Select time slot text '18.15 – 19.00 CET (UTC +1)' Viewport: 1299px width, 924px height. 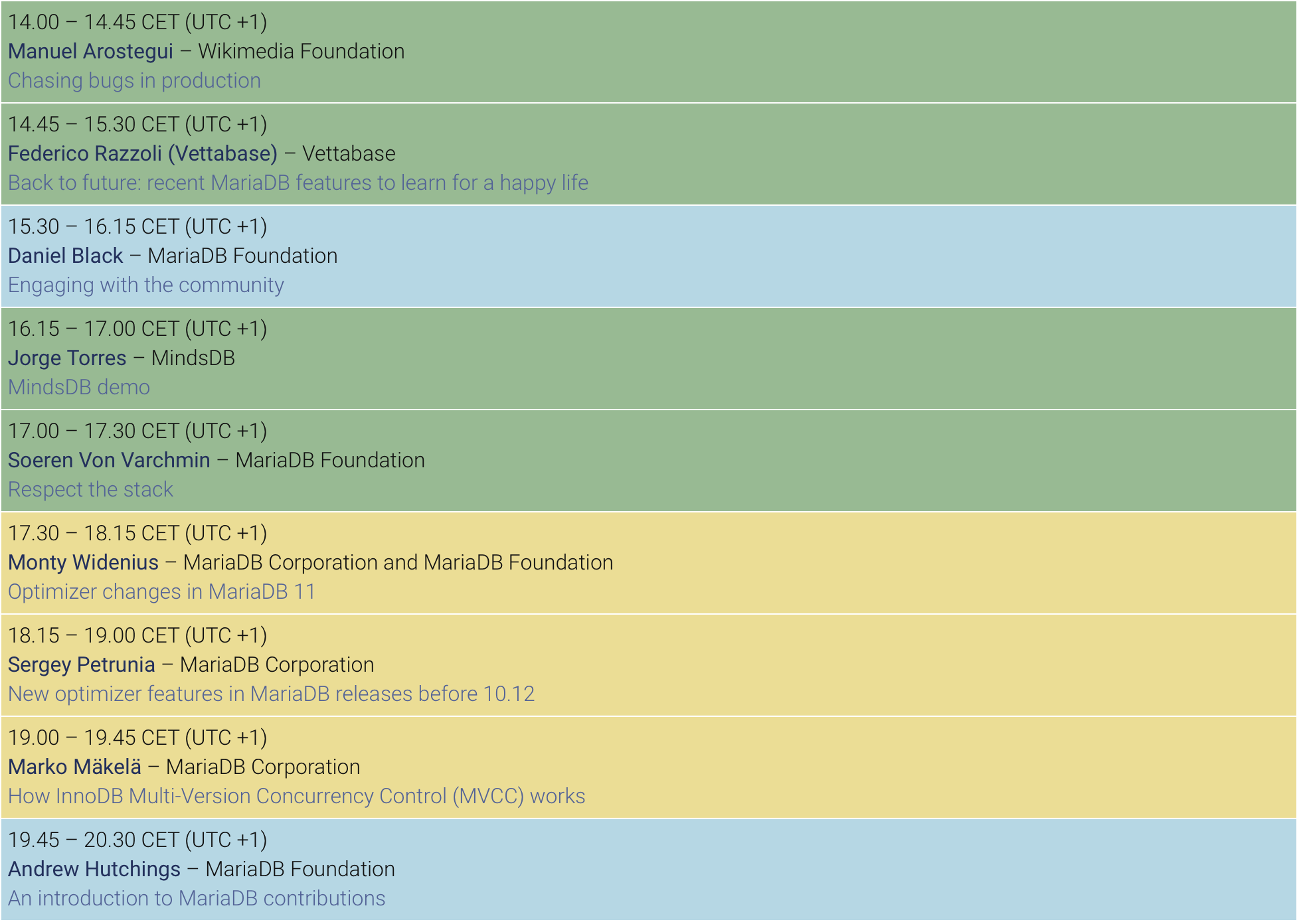click(137, 636)
